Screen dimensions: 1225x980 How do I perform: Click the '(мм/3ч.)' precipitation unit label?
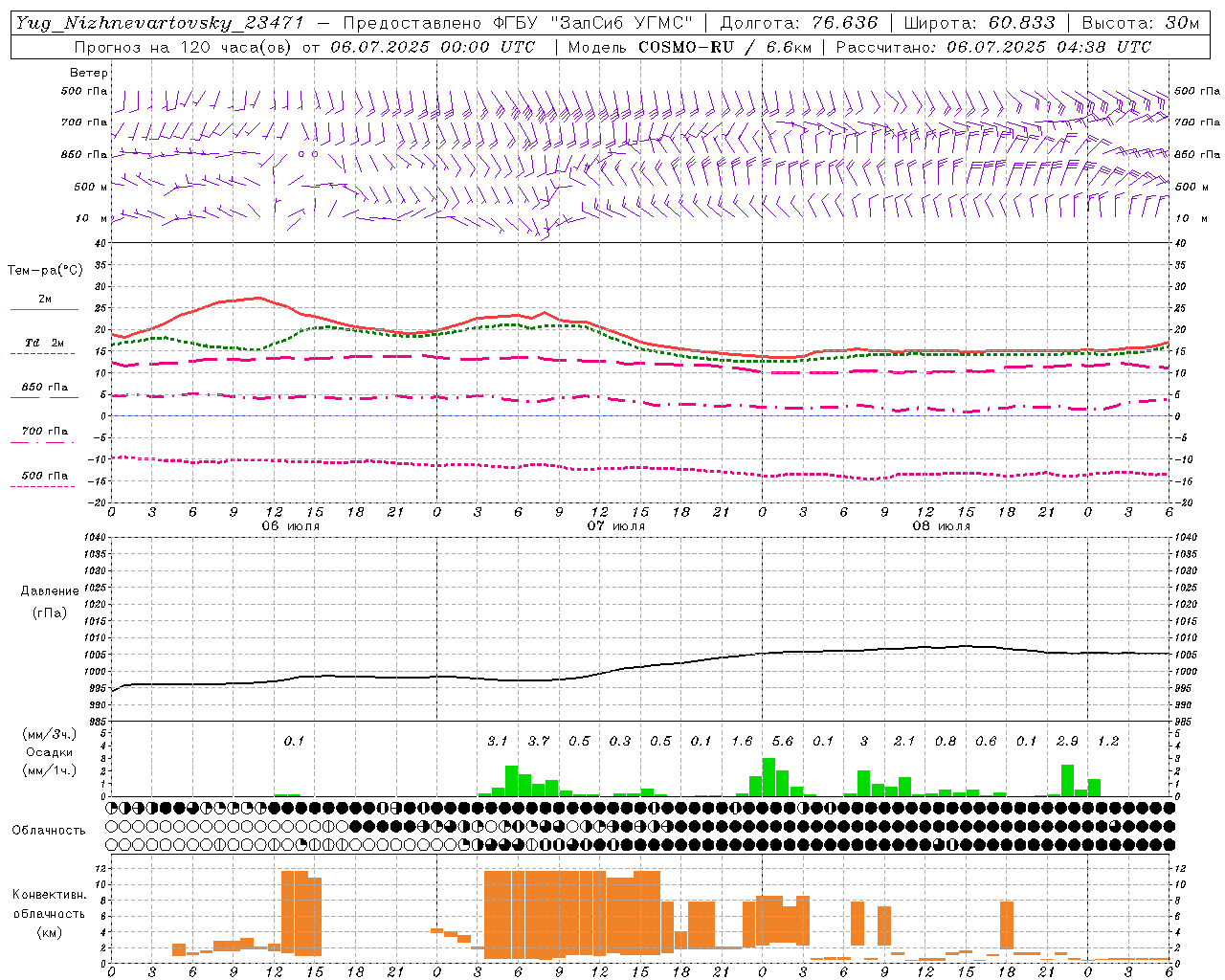click(x=48, y=734)
